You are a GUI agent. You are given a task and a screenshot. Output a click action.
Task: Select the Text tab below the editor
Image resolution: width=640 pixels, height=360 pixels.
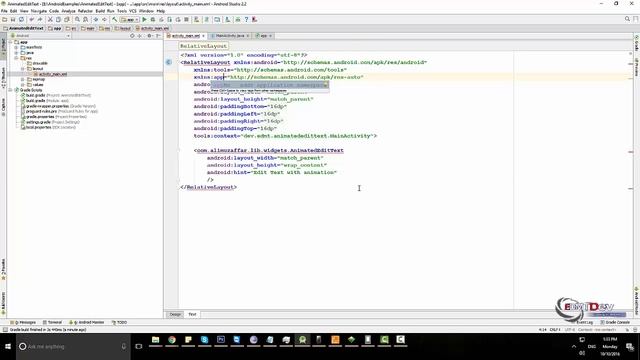click(192, 314)
